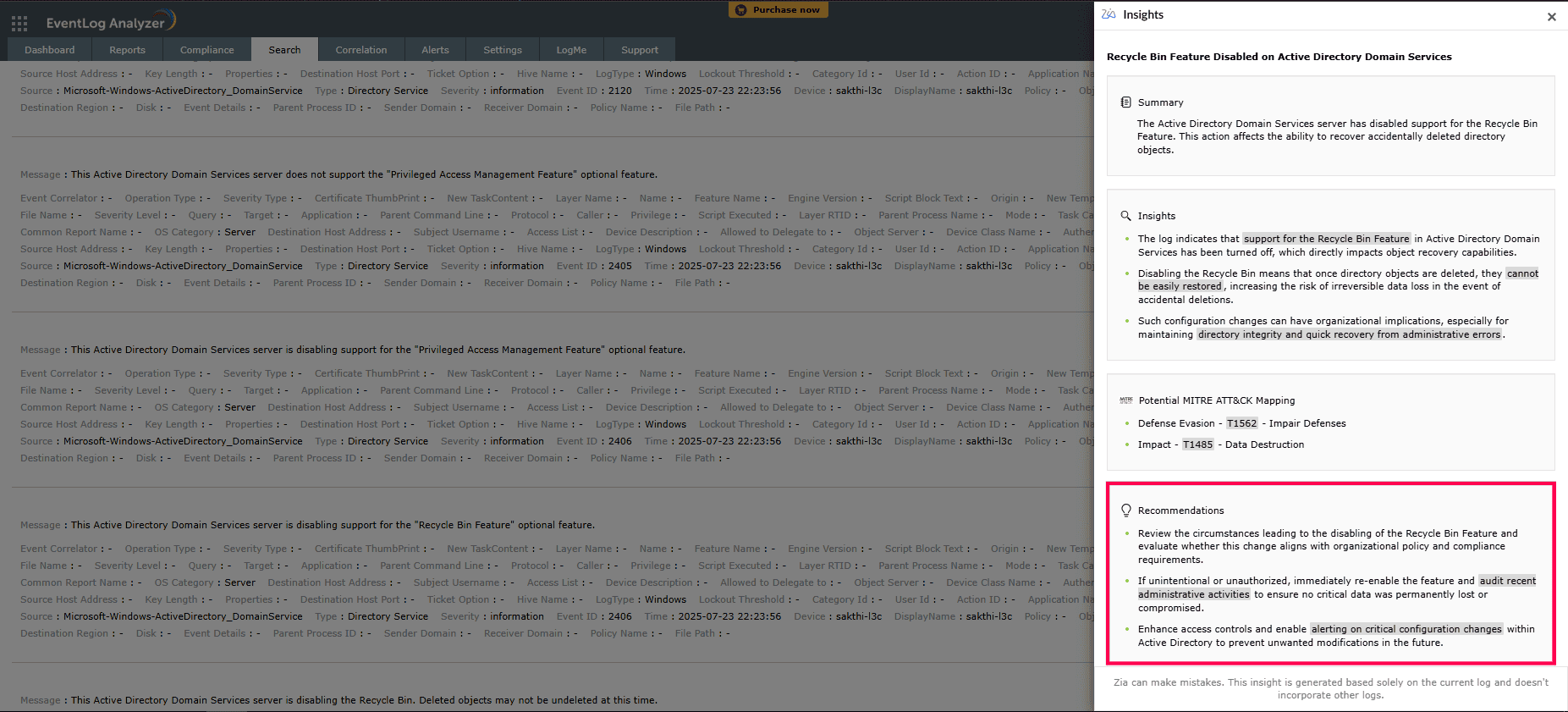The height and width of the screenshot is (712, 1568).
Task: Go to the LogMe tab
Action: coord(571,50)
